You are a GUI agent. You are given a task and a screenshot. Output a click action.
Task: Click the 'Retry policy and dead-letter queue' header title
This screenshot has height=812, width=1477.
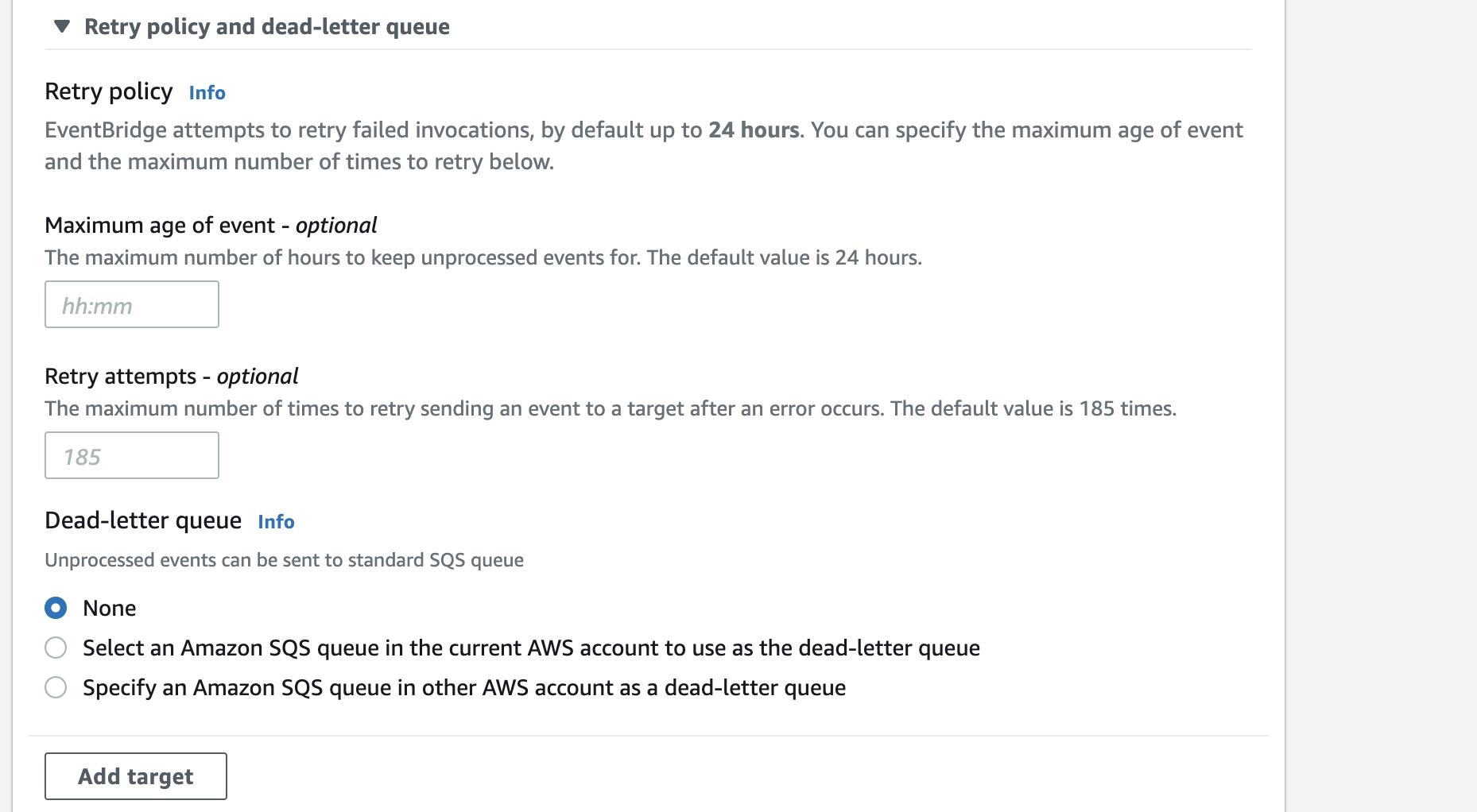click(266, 27)
